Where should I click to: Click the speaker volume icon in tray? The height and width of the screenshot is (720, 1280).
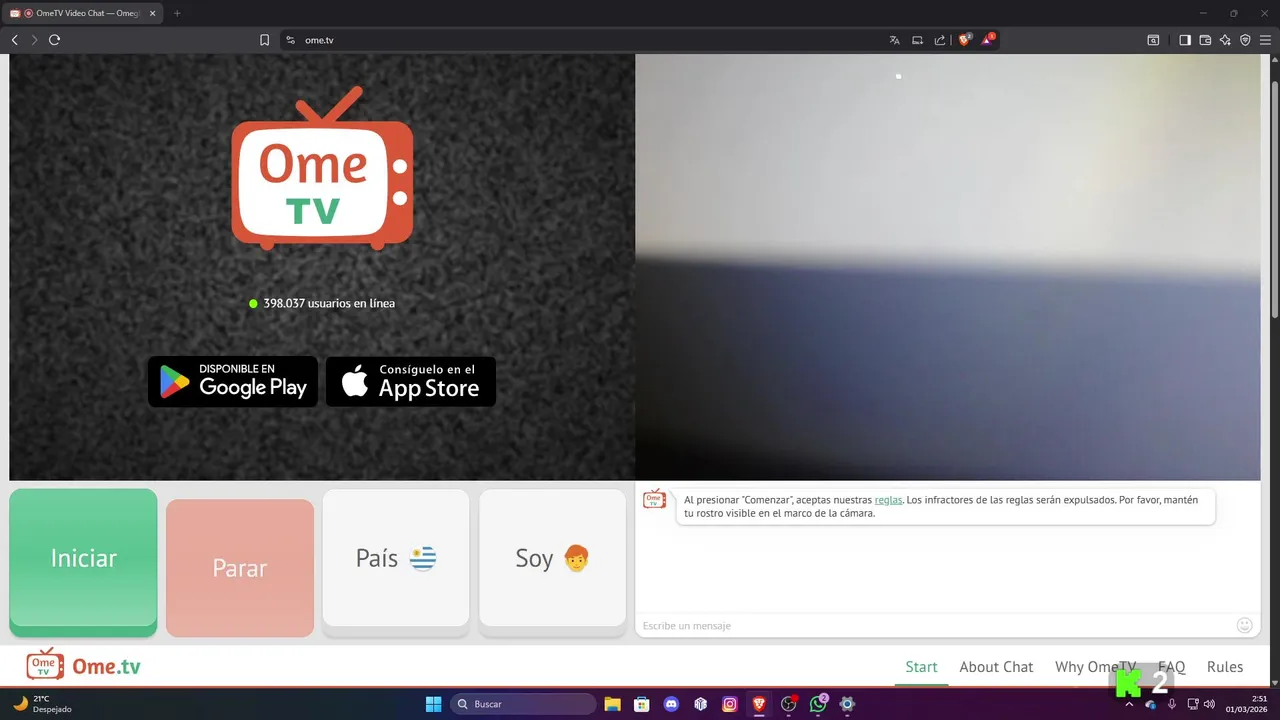pos(1210,704)
